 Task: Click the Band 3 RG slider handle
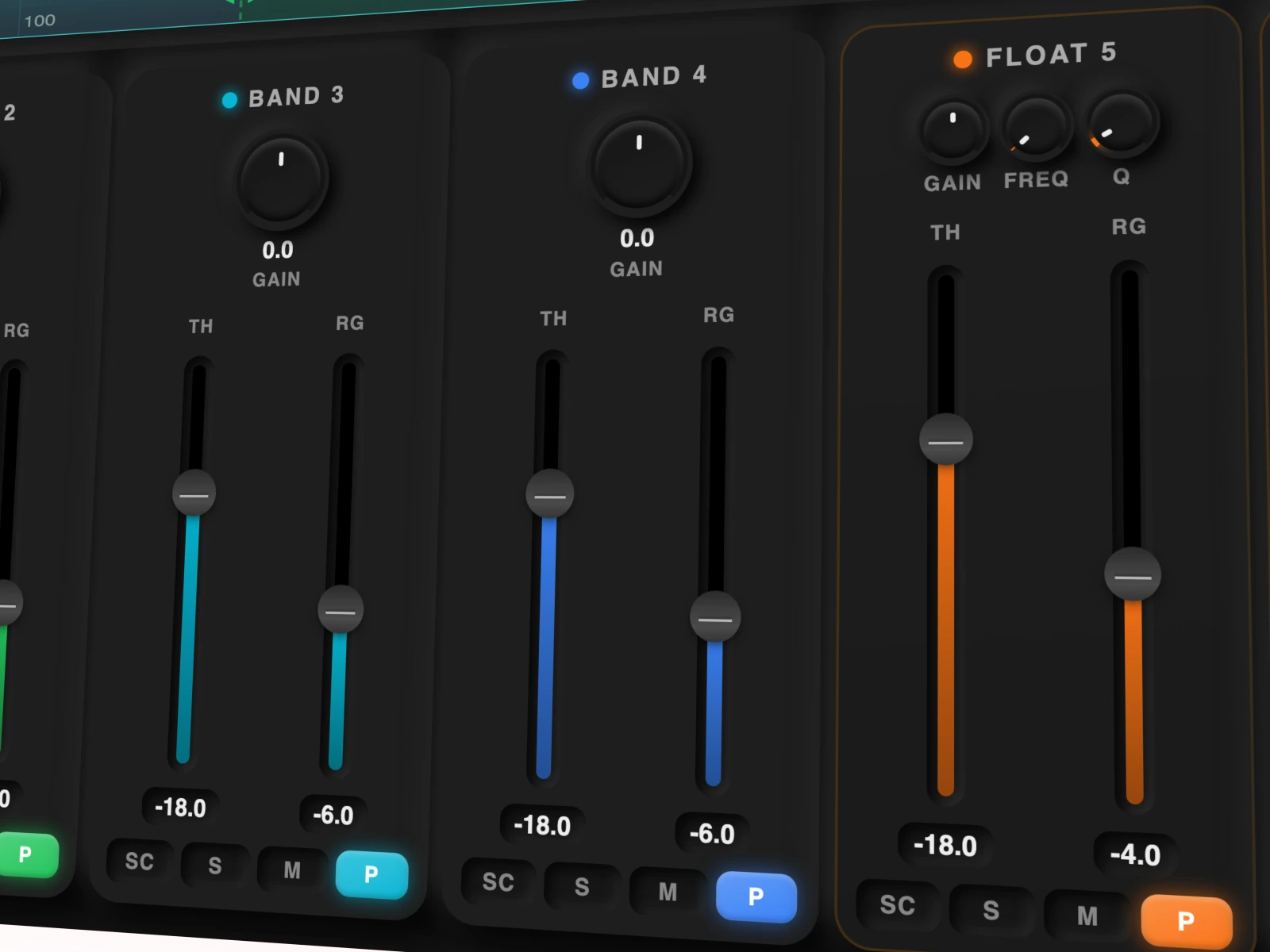coord(341,609)
